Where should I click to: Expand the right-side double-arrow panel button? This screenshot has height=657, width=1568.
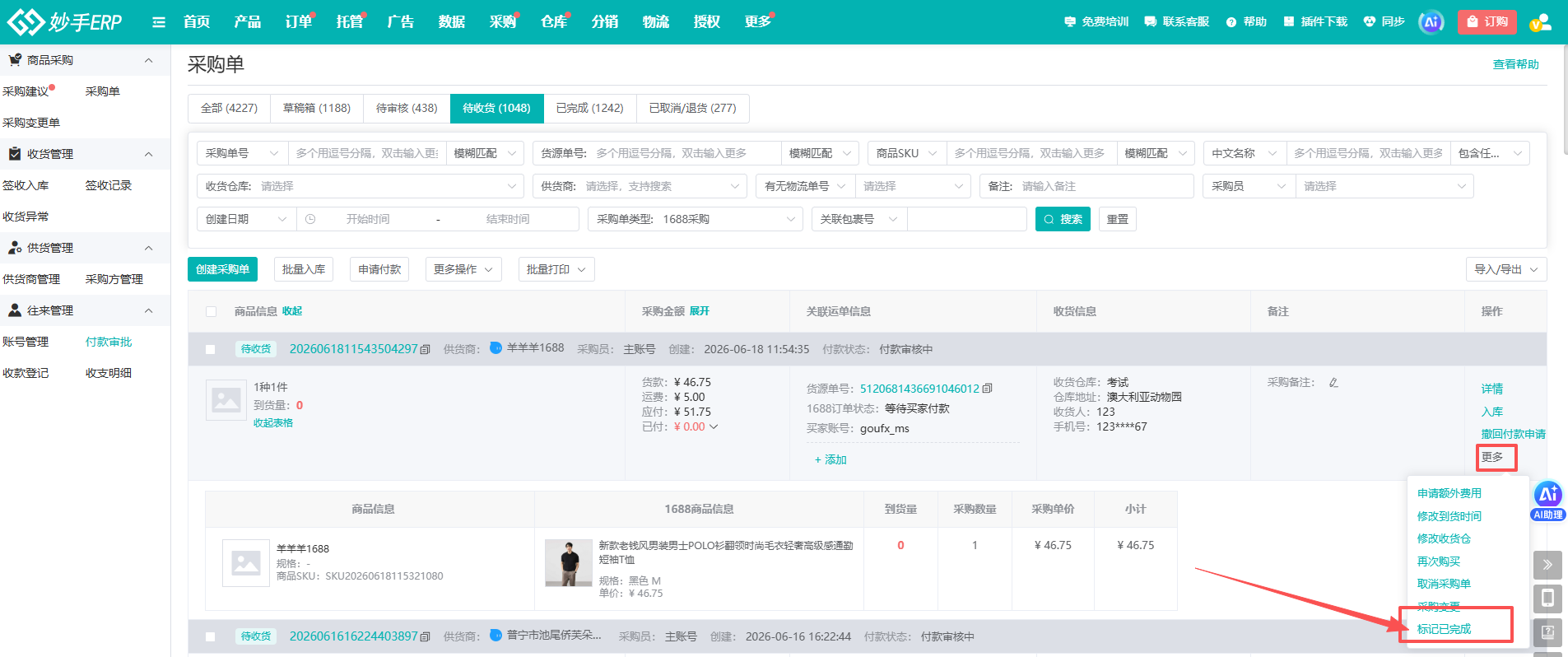(1547, 565)
